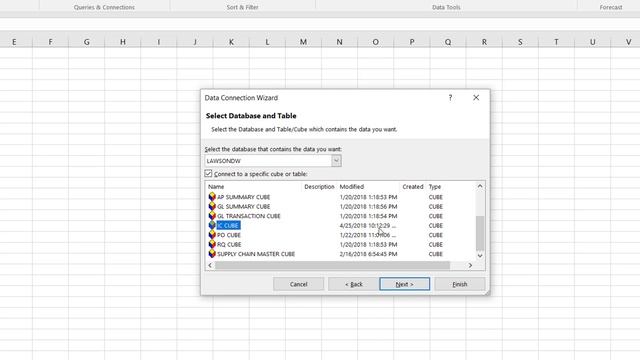Image resolution: width=640 pixels, height=360 pixels.
Task: Click the cube list scroll up arrow
Action: (480, 186)
